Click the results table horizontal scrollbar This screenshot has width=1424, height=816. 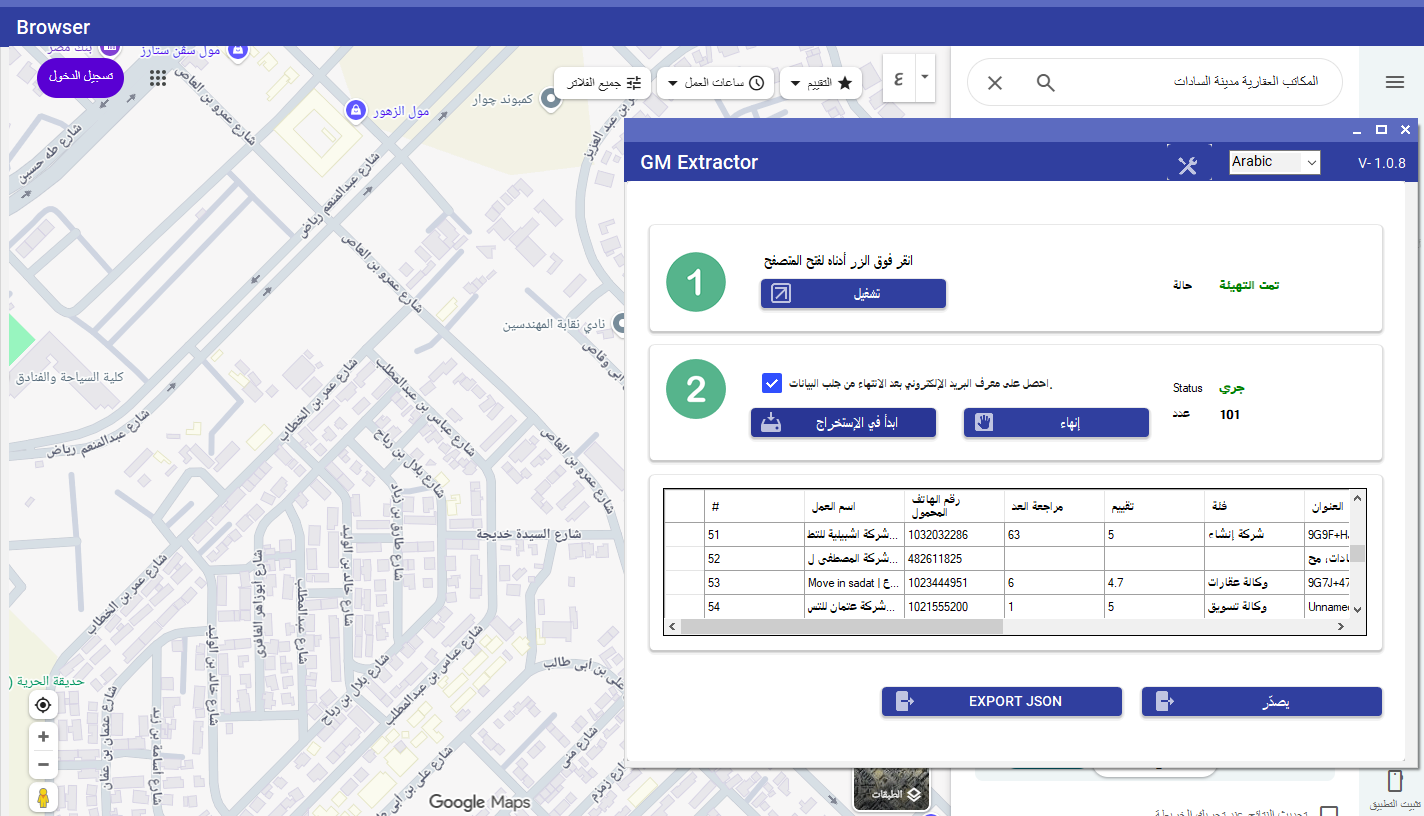840,626
